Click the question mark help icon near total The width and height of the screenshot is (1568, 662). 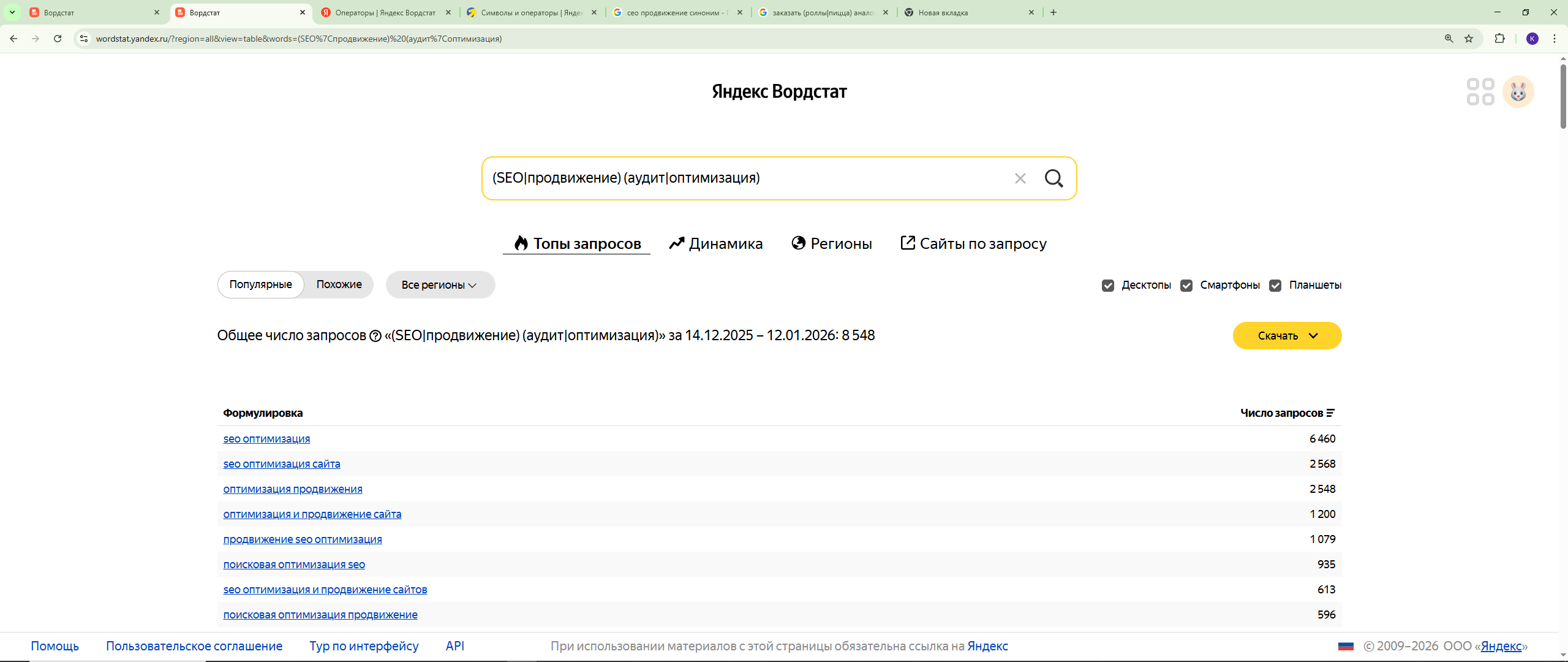coord(375,336)
